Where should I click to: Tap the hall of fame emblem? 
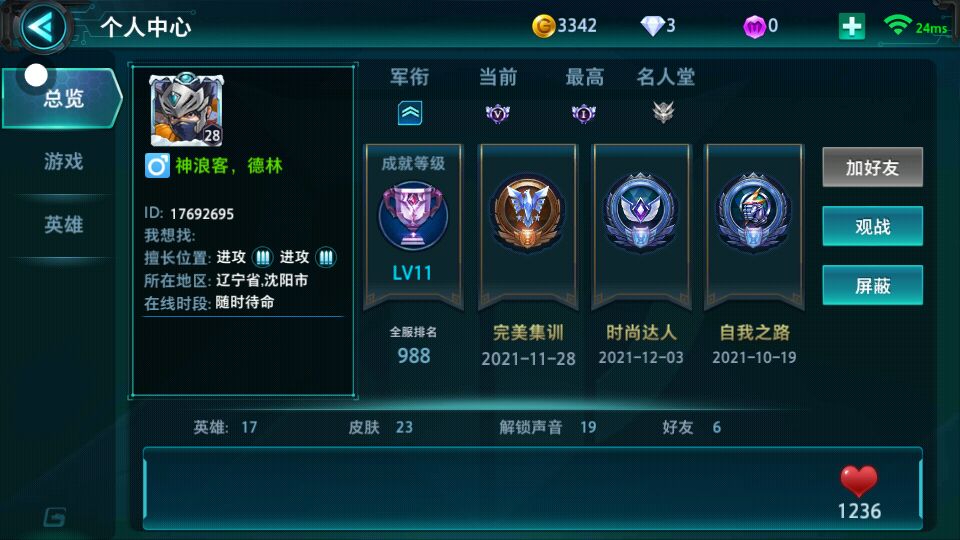[x=663, y=112]
